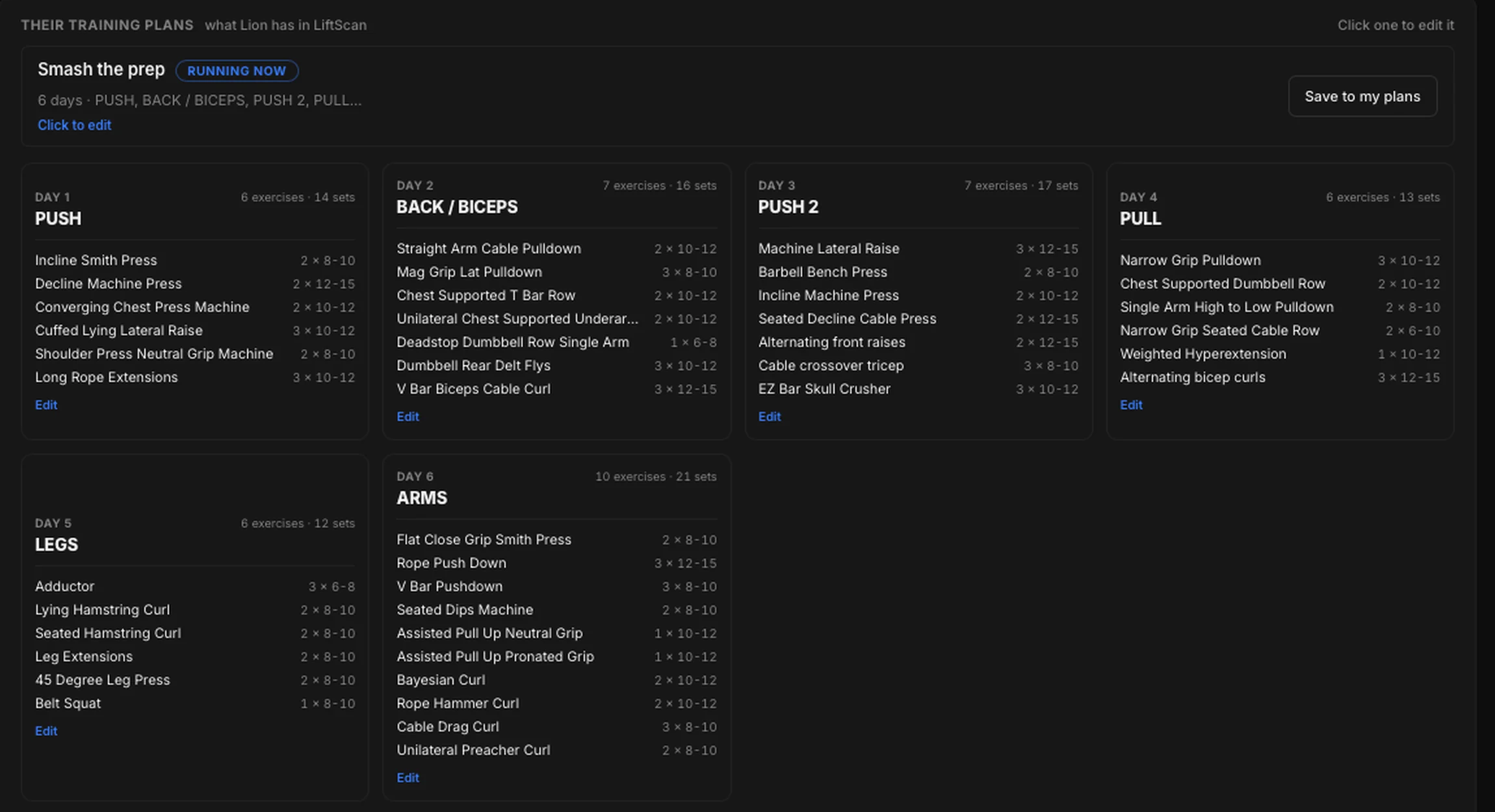Select 'Seated Decline Cable Press'

pos(918,318)
